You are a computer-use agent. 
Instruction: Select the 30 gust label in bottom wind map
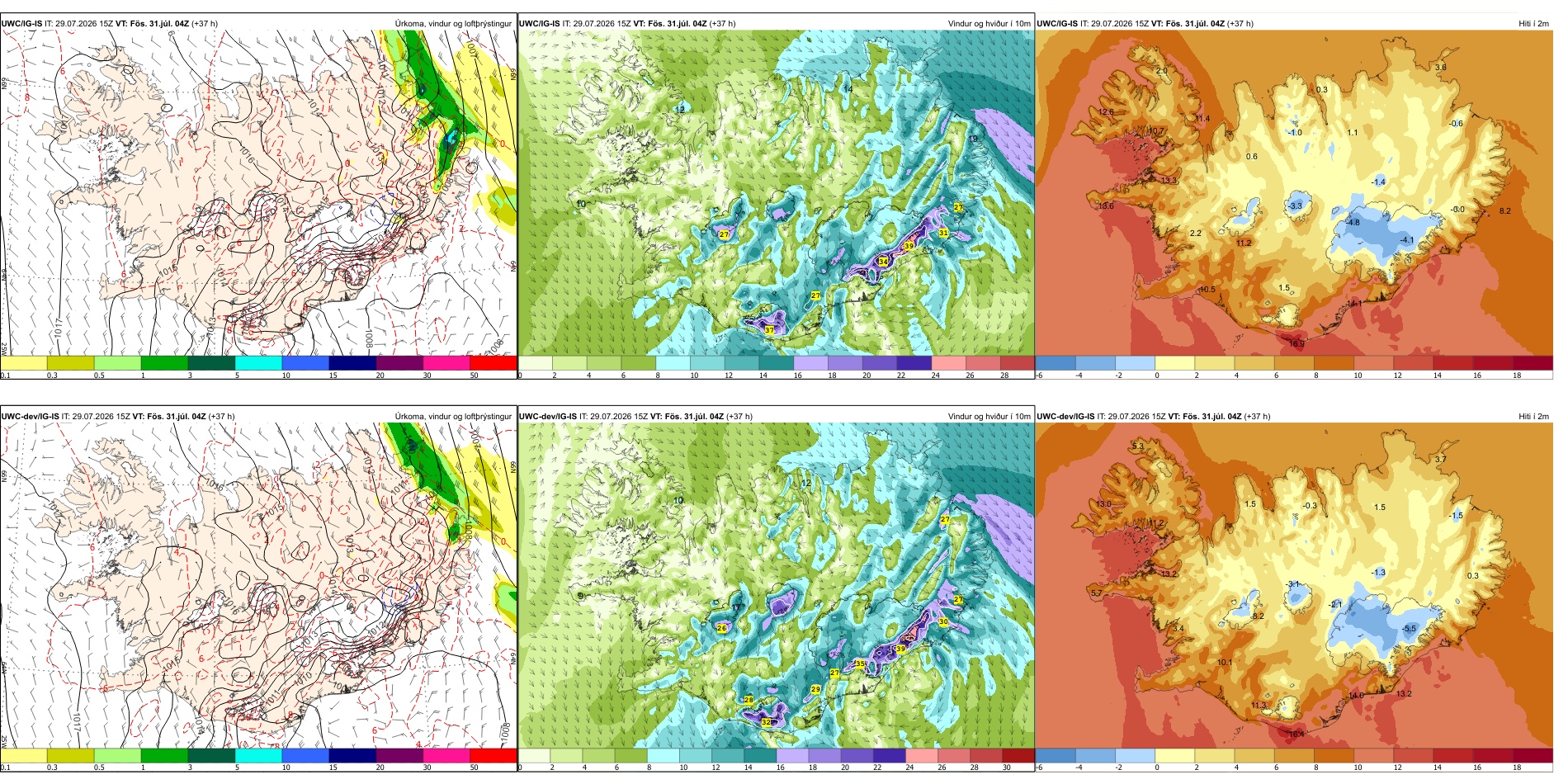click(x=943, y=621)
